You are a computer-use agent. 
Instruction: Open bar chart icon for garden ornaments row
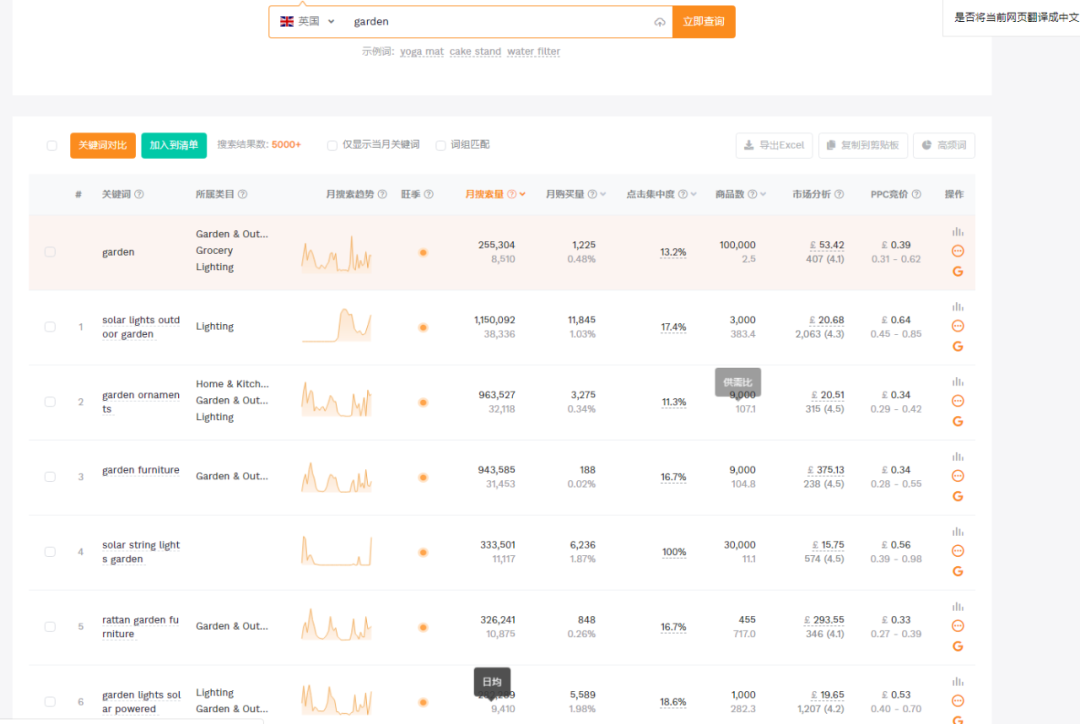957,382
